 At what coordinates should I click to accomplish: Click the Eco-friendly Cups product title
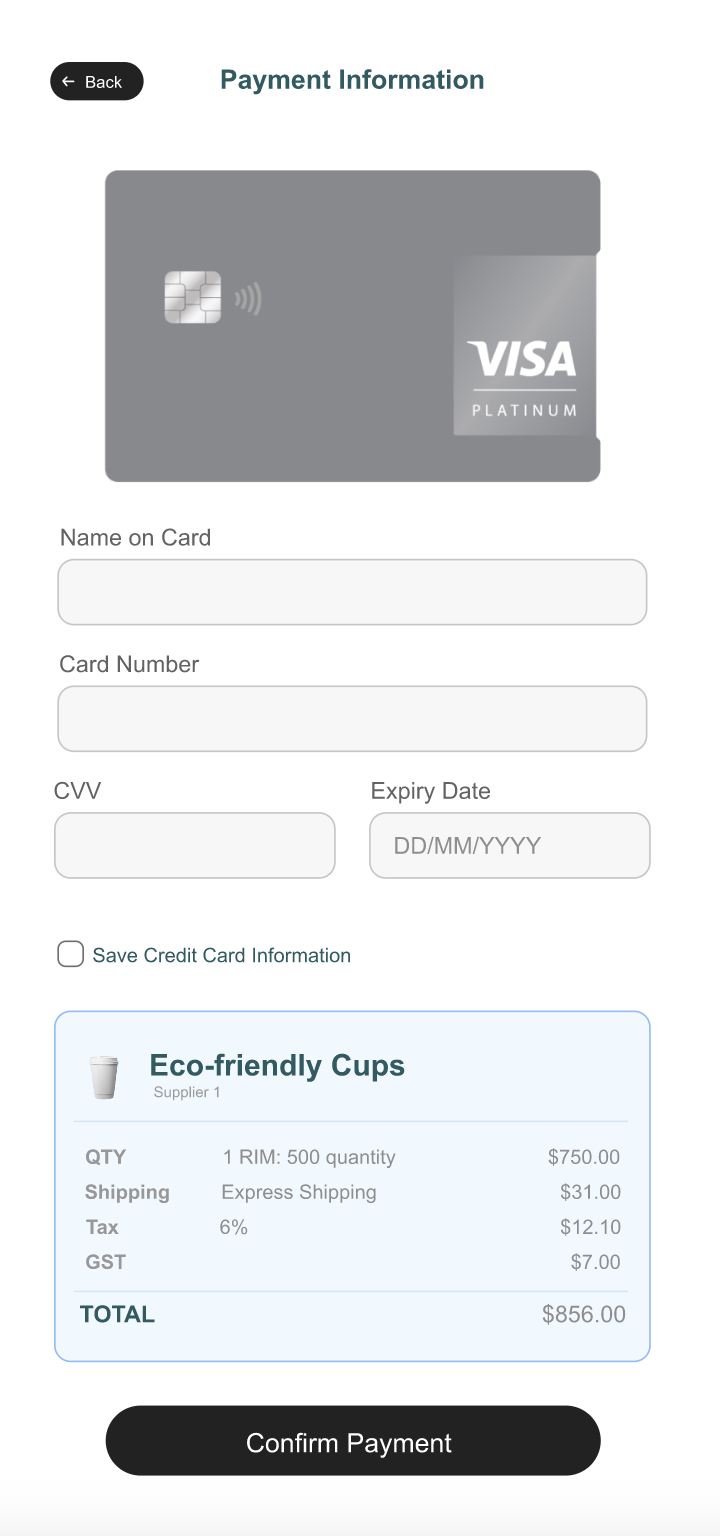[x=277, y=1066]
